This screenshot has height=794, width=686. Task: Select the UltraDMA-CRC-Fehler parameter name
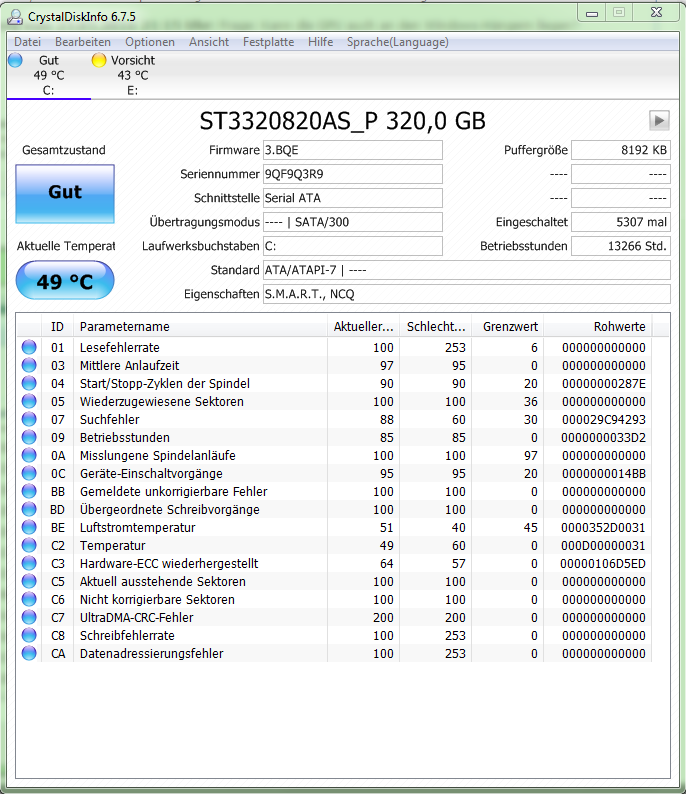point(137,618)
